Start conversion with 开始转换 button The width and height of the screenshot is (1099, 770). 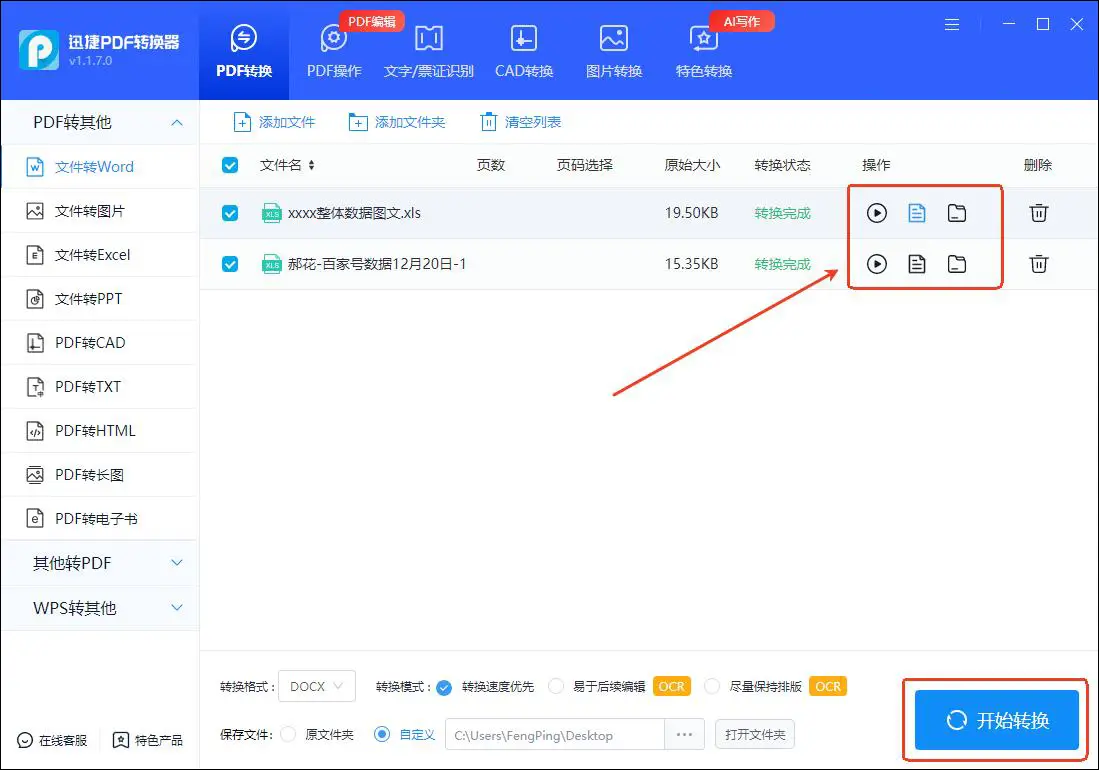994,720
